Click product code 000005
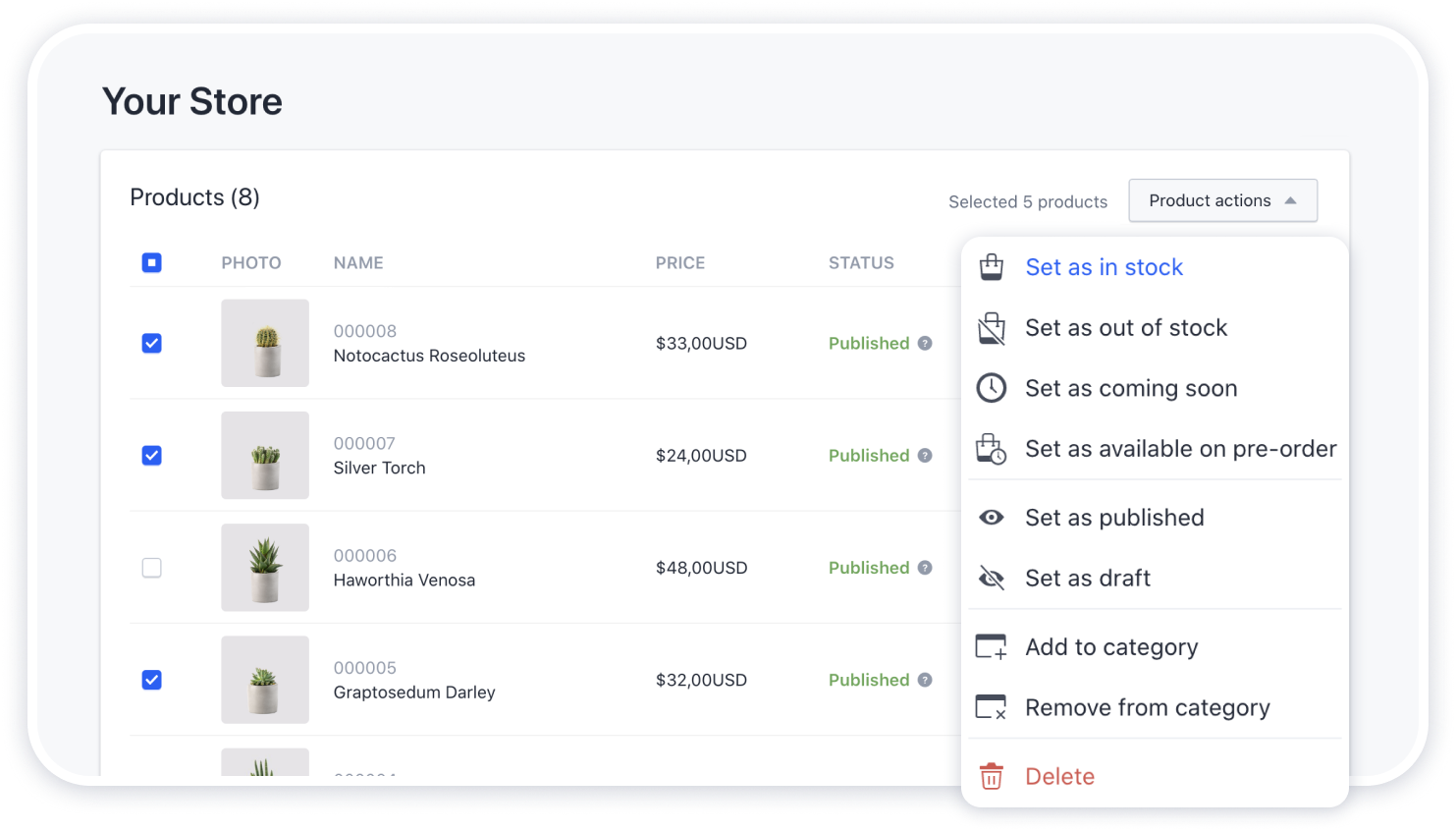Image resolution: width=1456 pixels, height=831 pixels. click(x=365, y=668)
